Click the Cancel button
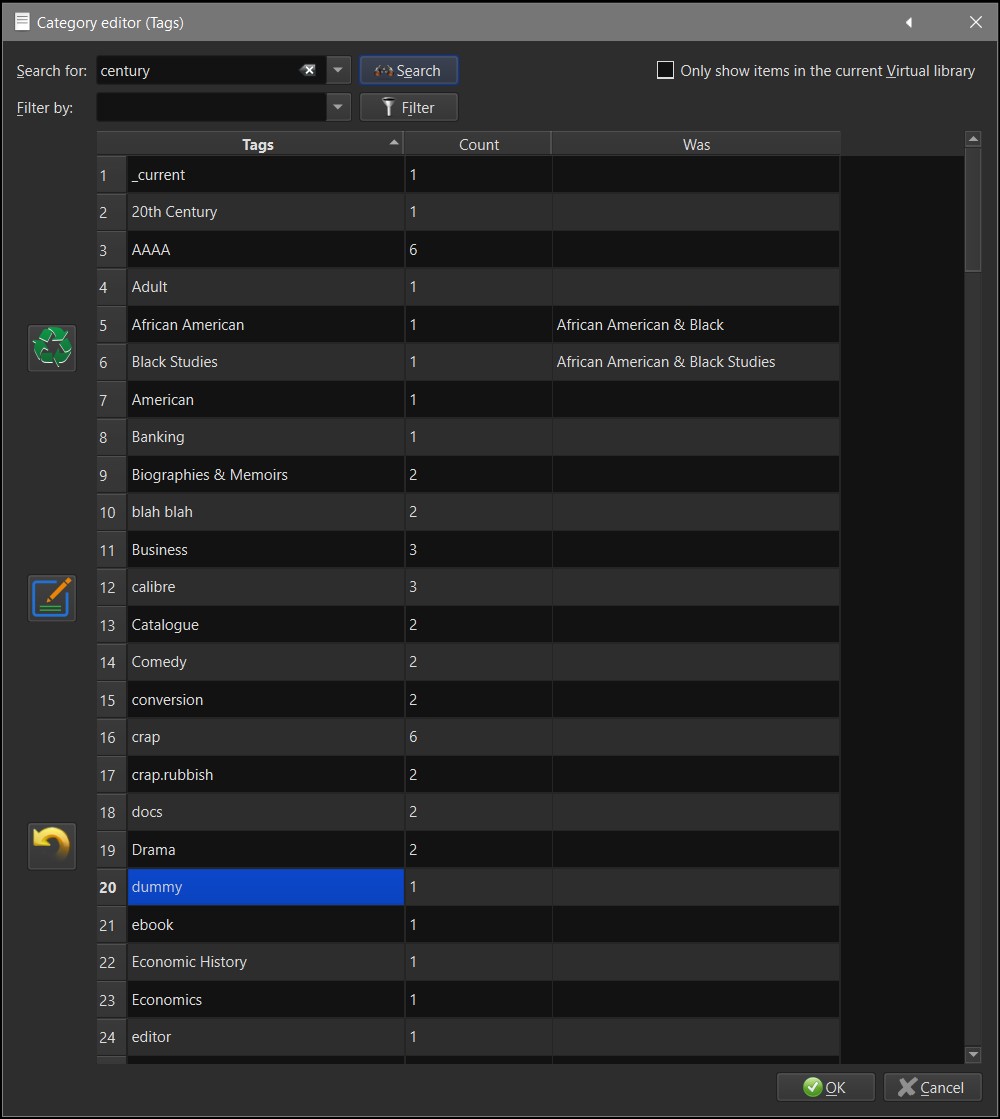This screenshot has height=1119, width=1000. (932, 1087)
